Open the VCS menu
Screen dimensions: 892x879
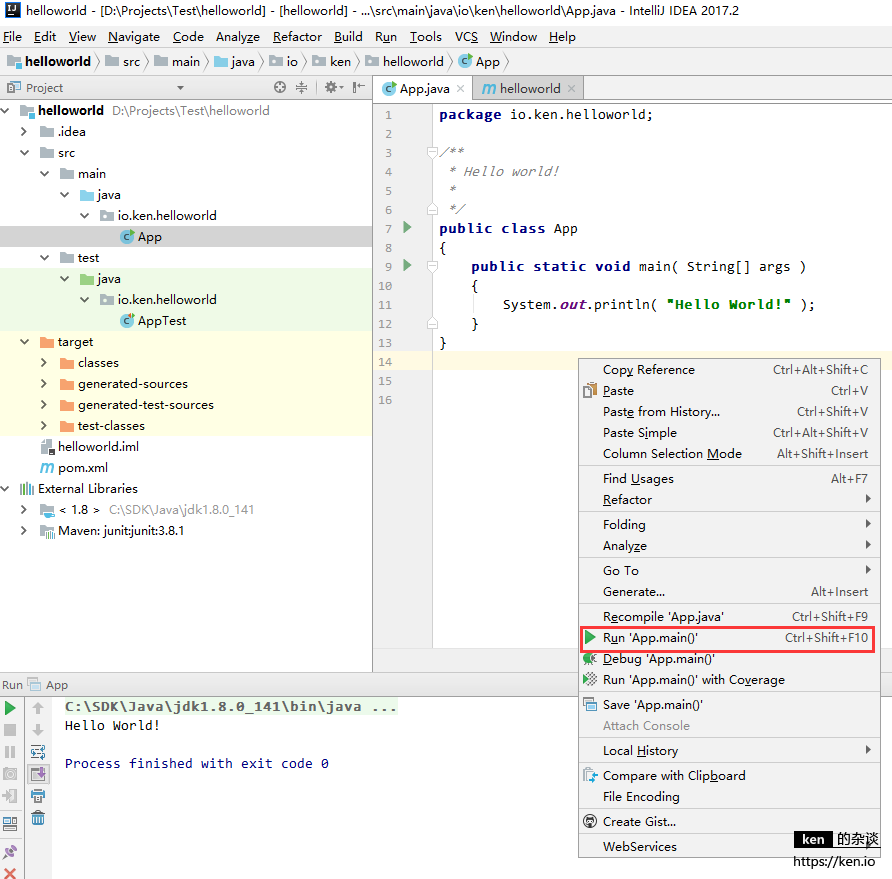466,37
